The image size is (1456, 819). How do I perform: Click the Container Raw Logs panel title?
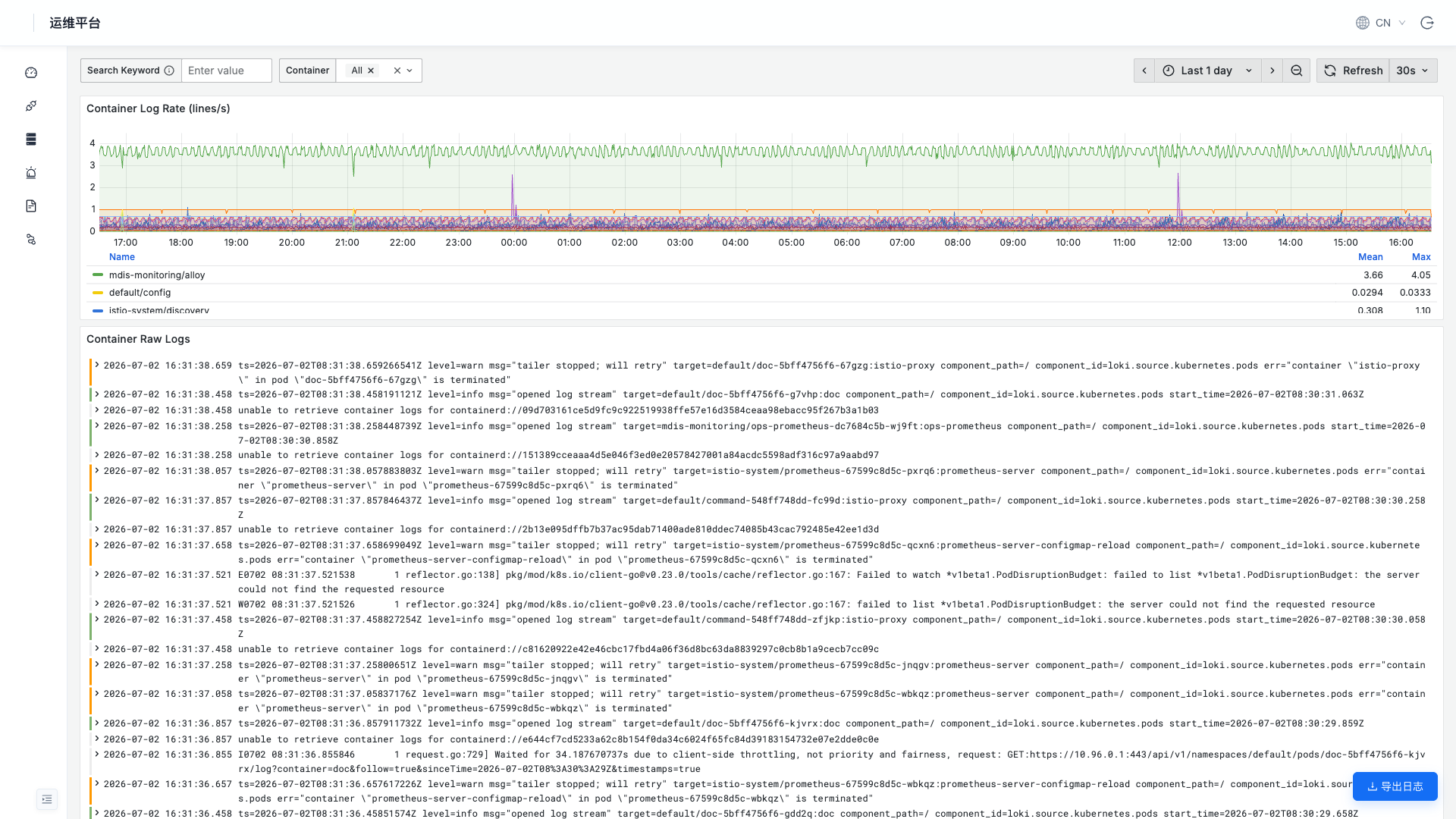point(138,339)
